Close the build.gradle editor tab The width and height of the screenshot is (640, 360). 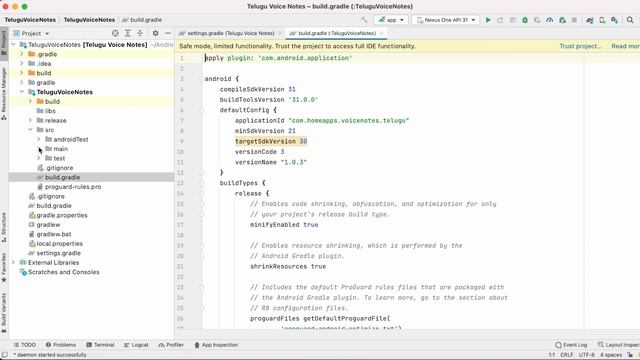pos(382,33)
